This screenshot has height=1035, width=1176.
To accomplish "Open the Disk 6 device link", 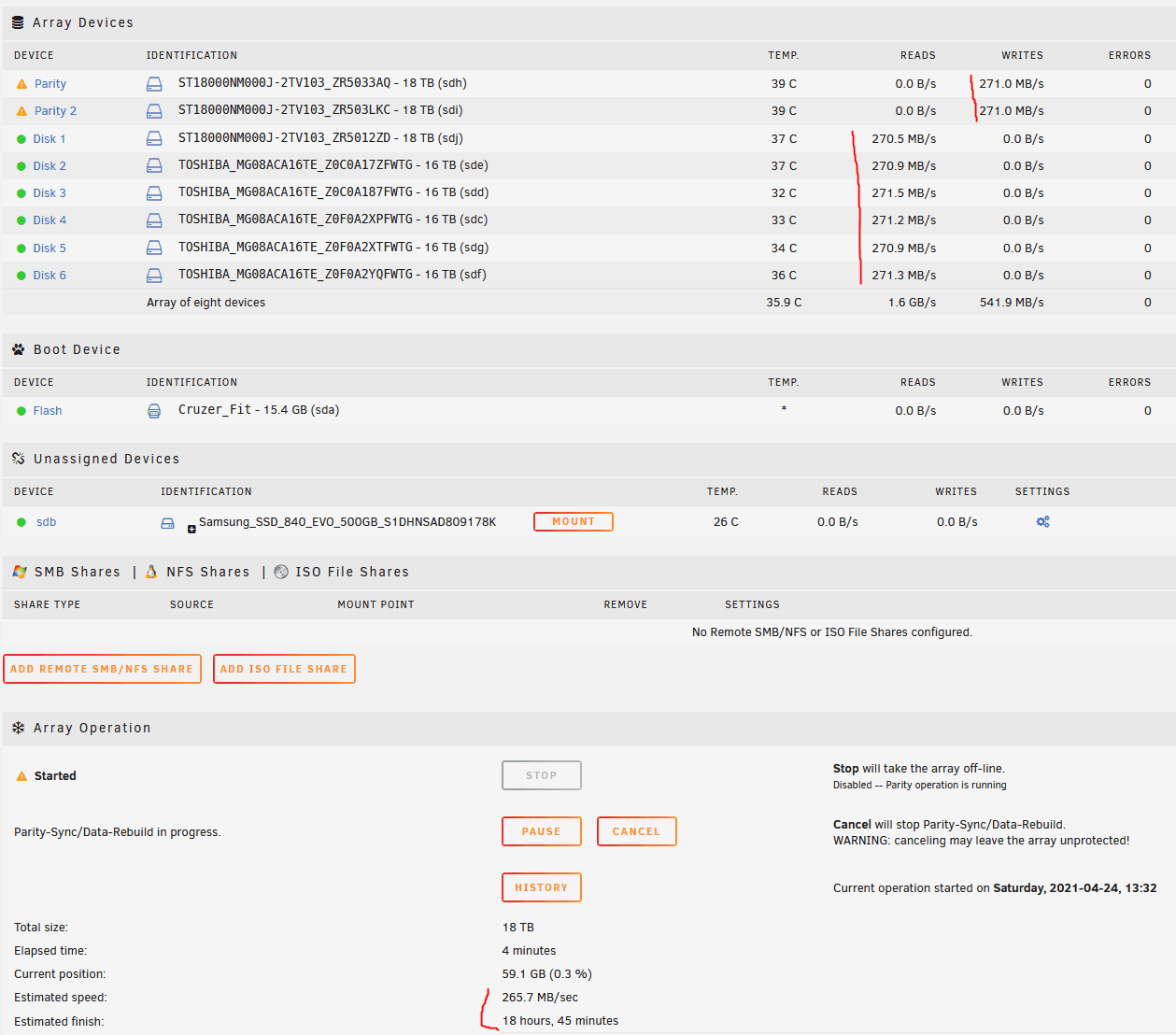I will pyautogui.click(x=50, y=276).
